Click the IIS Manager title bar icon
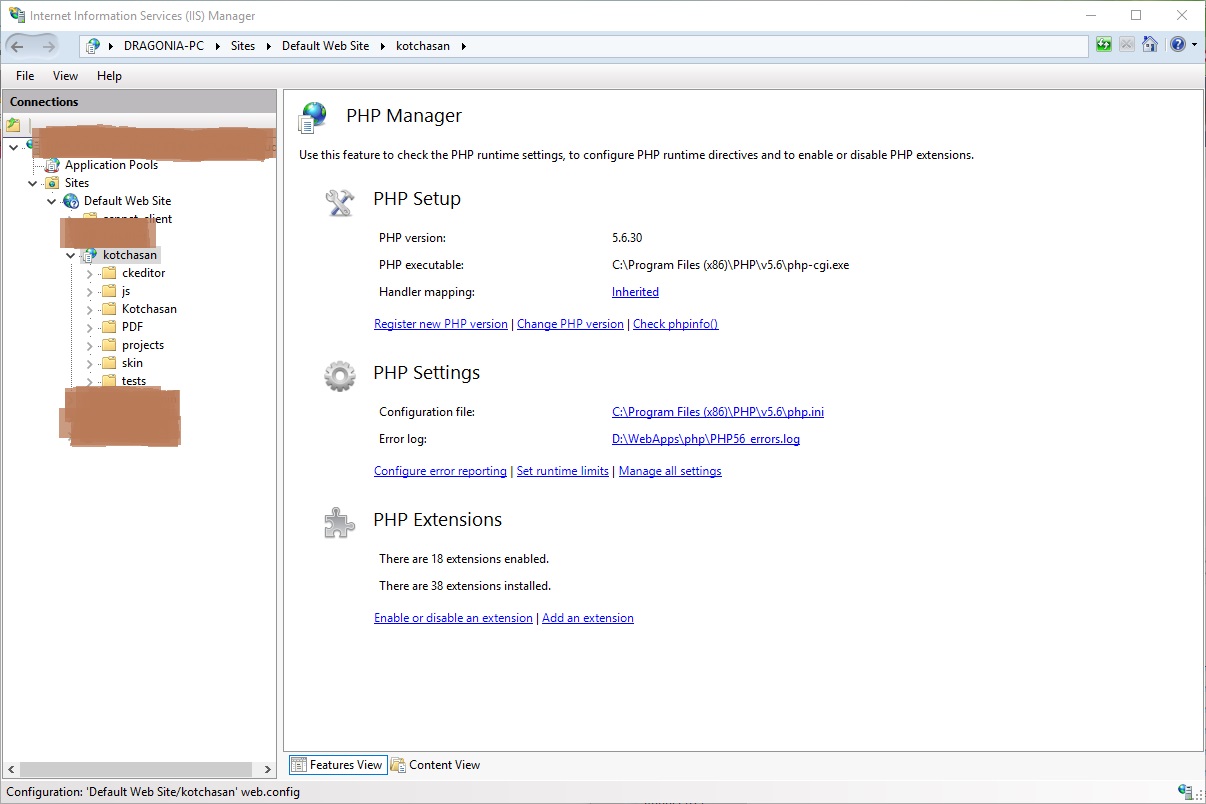 (16, 15)
